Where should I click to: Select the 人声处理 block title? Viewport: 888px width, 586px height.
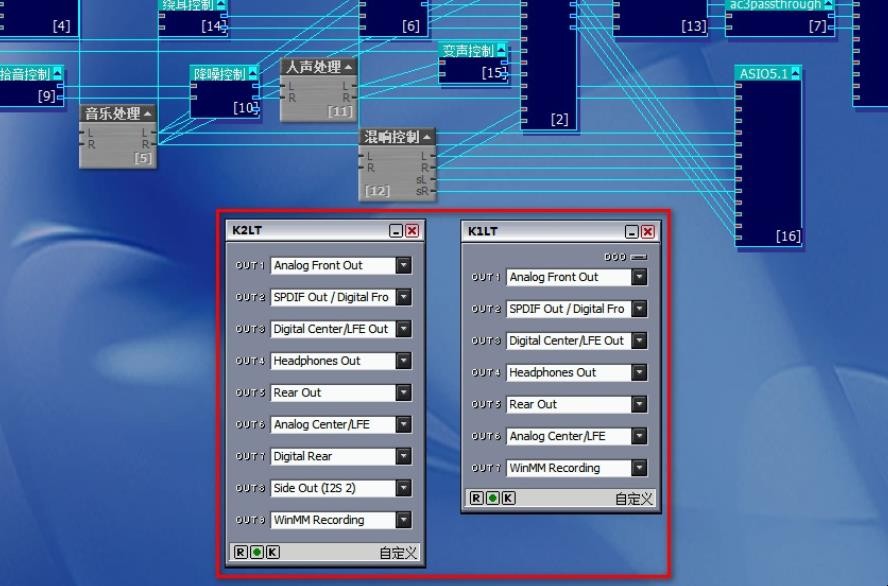[313, 67]
